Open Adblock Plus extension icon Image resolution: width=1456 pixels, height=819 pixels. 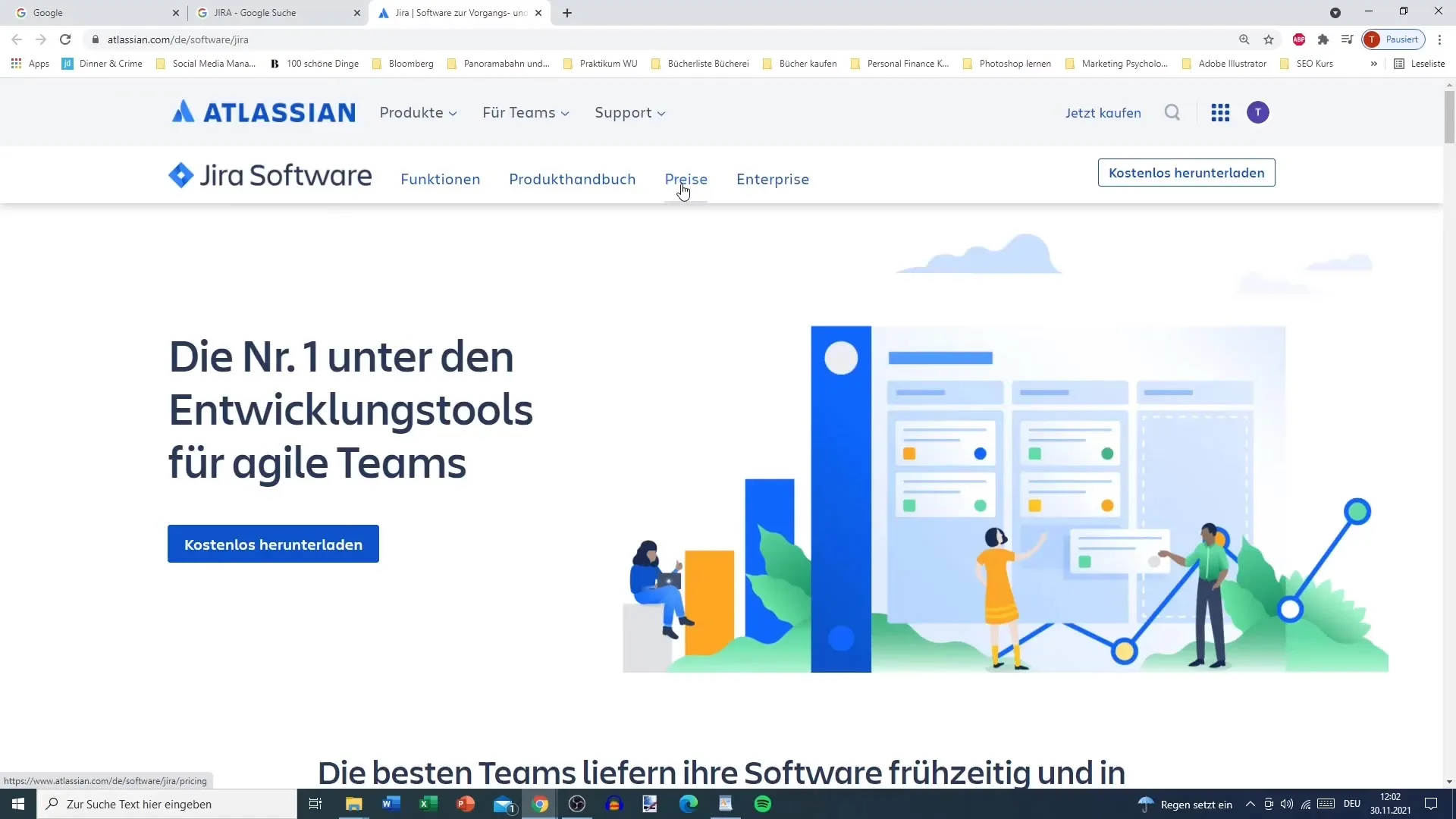coord(1299,39)
